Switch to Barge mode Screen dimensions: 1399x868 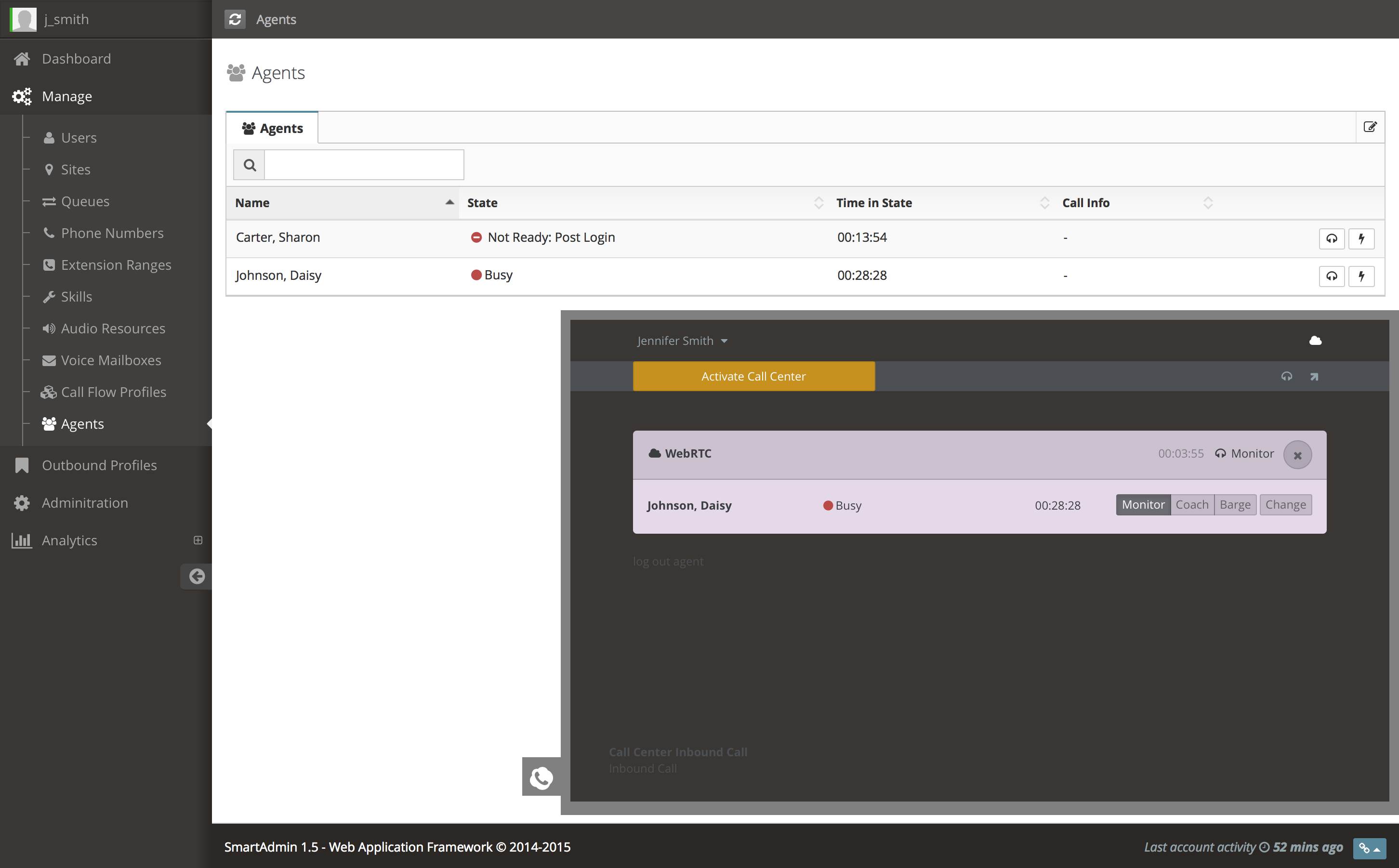click(x=1235, y=505)
